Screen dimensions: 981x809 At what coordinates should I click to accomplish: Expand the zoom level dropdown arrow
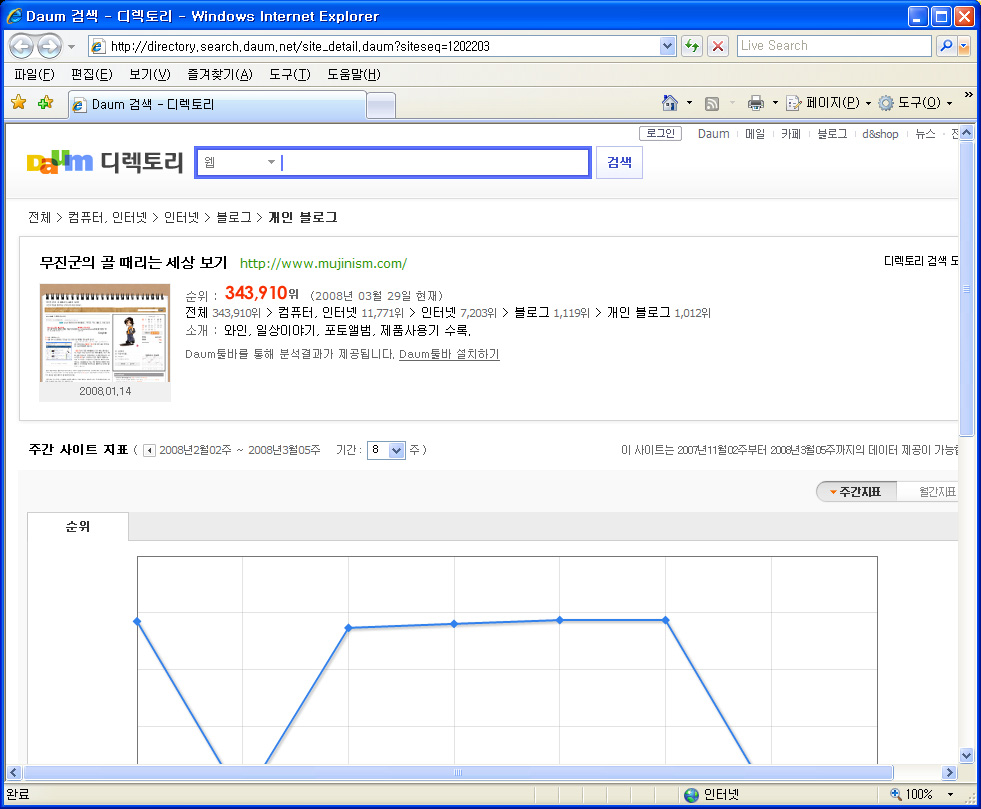pos(950,795)
